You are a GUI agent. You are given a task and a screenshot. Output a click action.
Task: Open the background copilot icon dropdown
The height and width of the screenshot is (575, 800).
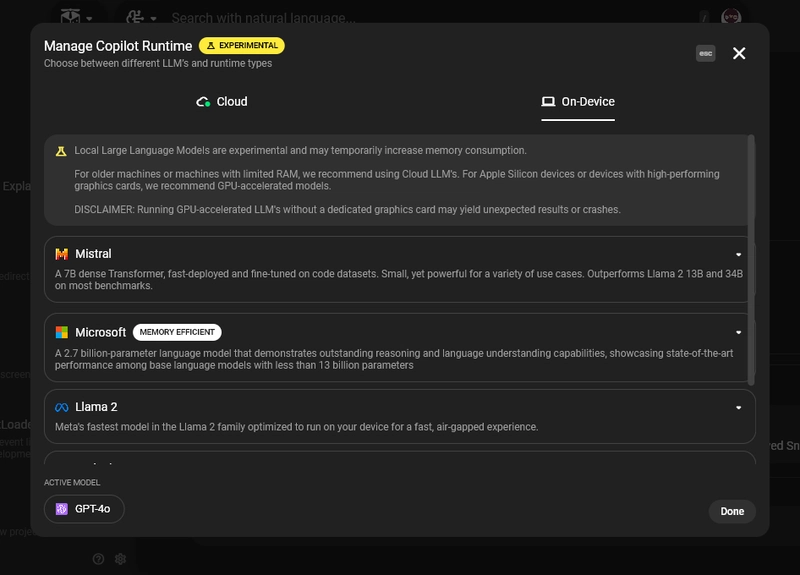pos(141,17)
